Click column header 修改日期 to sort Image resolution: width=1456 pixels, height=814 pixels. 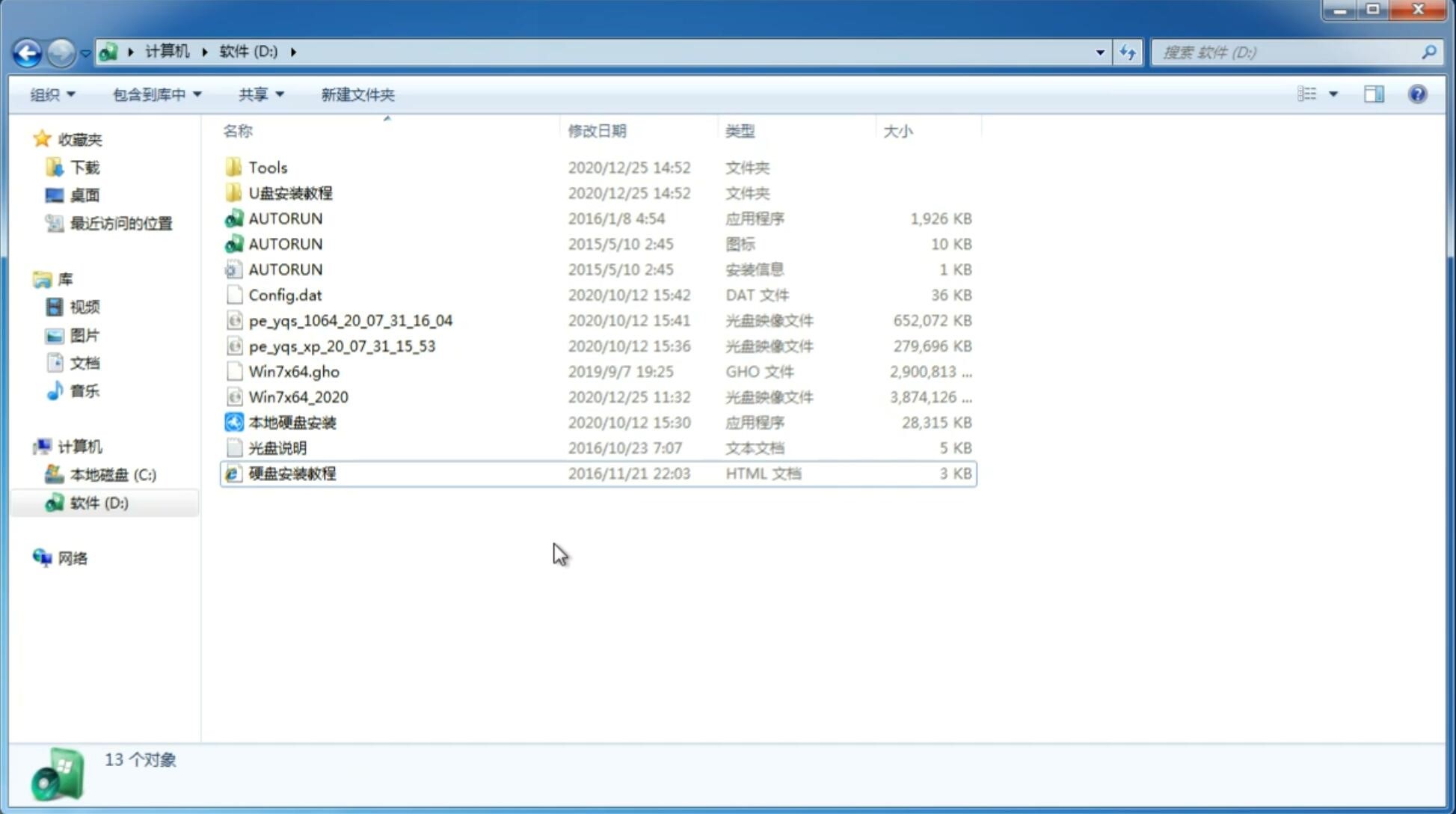coord(596,130)
